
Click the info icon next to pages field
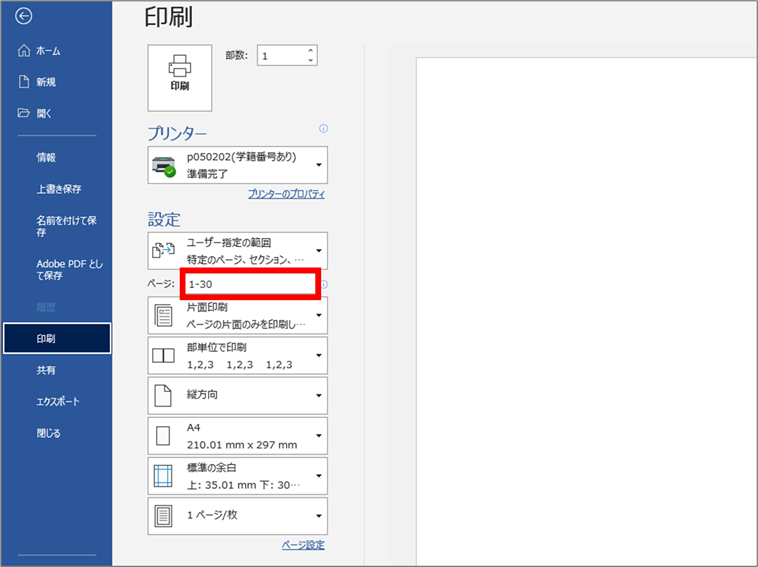[324, 285]
